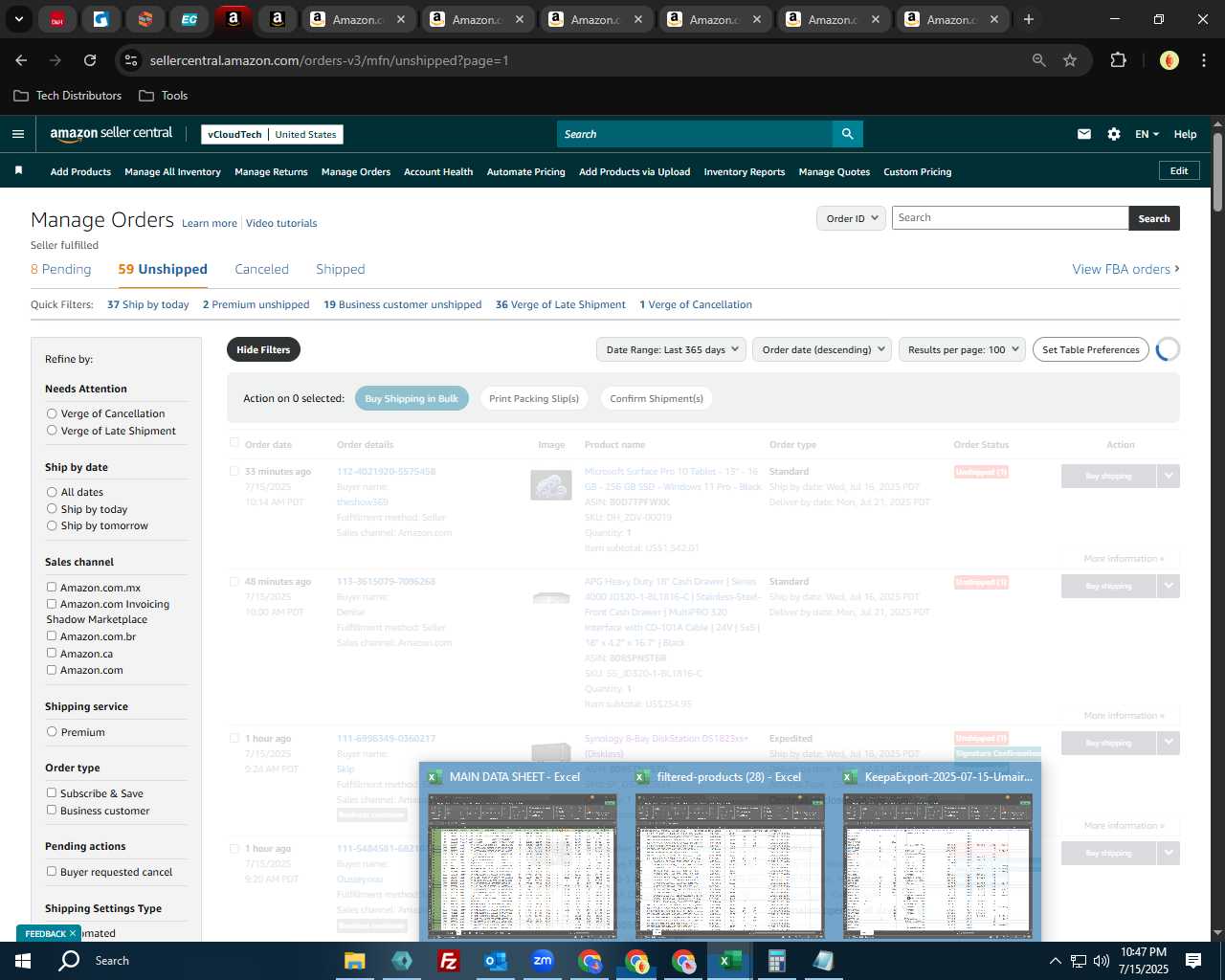This screenshot has width=1225, height=980.
Task: Click 36 Verge of Late Shipment quick filter
Action: click(x=561, y=304)
